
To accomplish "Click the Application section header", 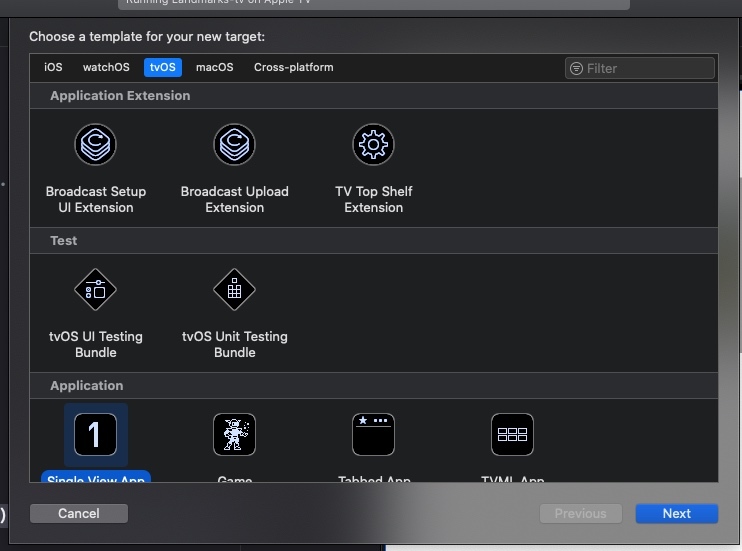I will (x=374, y=385).
